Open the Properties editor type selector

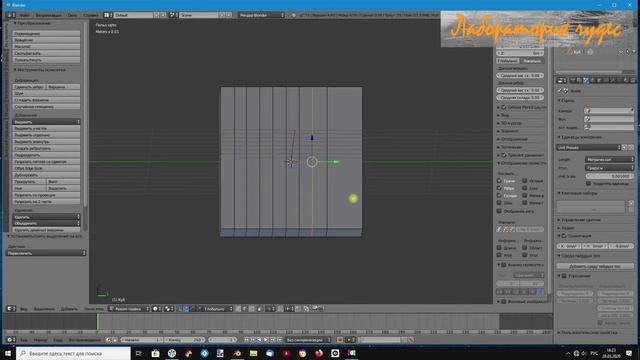point(562,80)
